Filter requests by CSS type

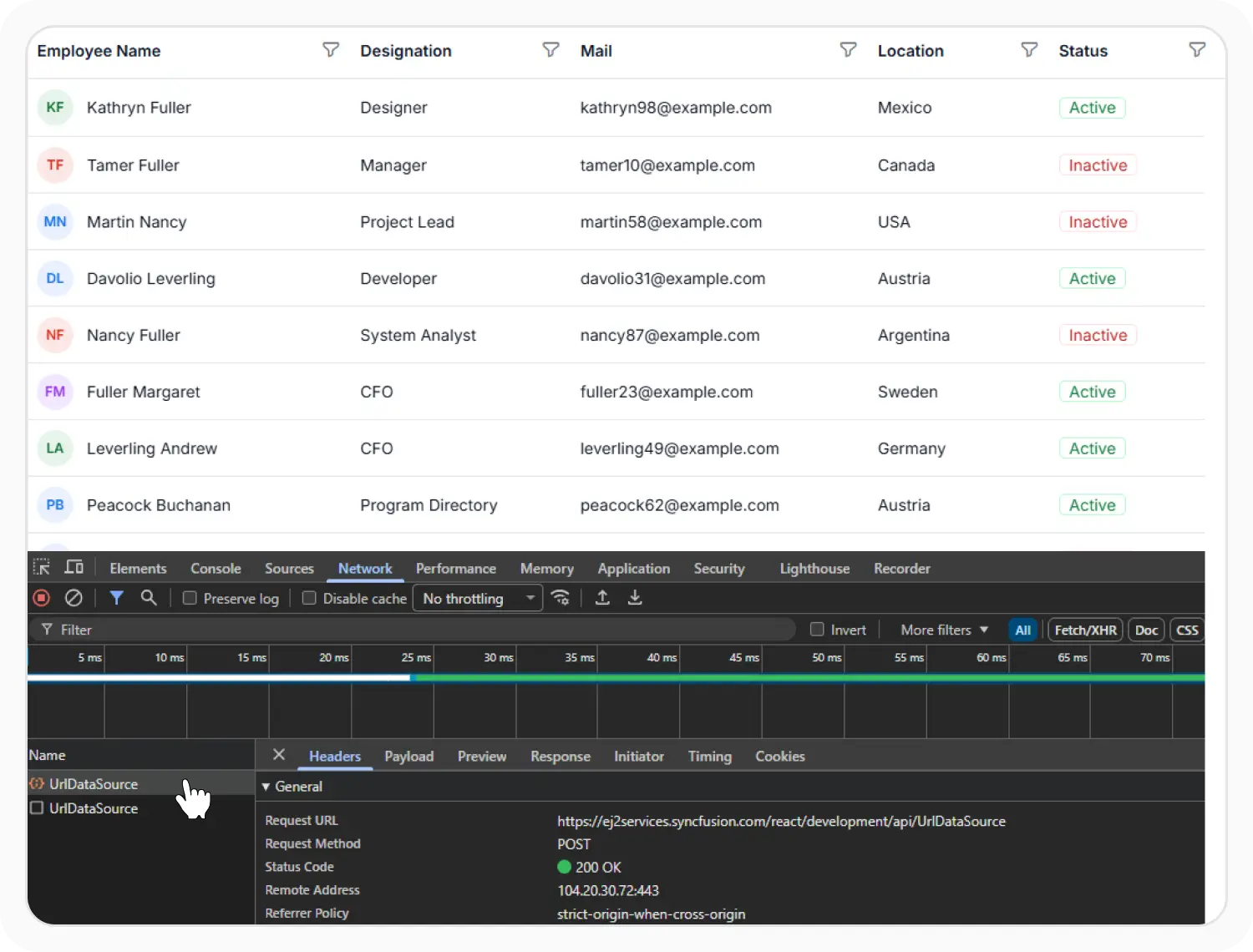click(1187, 630)
